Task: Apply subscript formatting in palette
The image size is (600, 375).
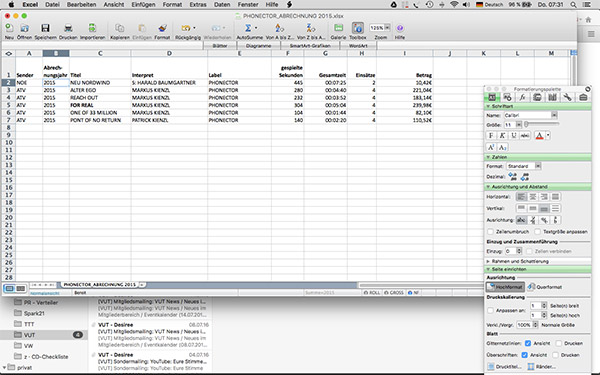Action: point(503,147)
